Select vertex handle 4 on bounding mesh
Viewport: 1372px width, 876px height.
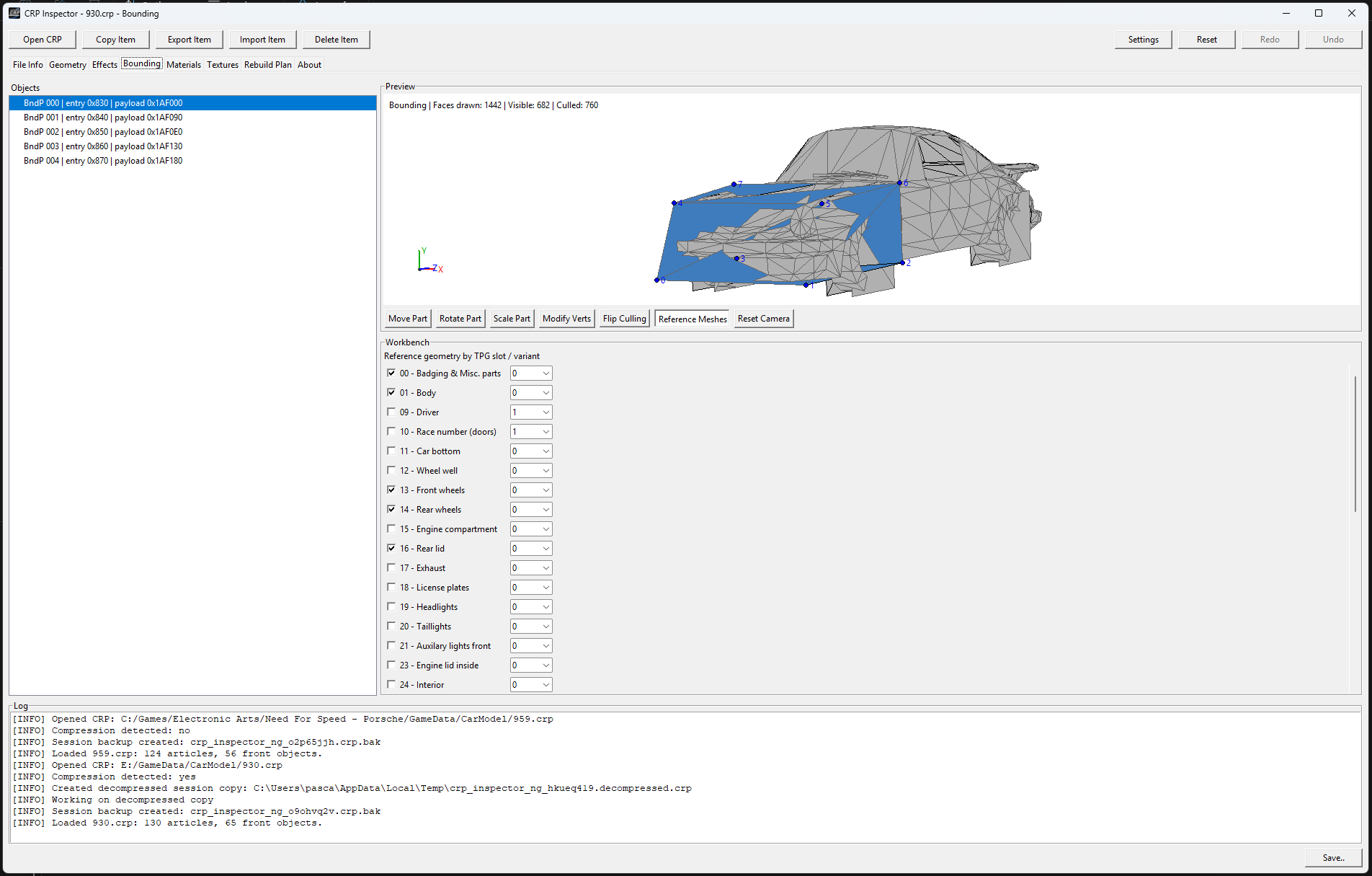click(x=674, y=203)
